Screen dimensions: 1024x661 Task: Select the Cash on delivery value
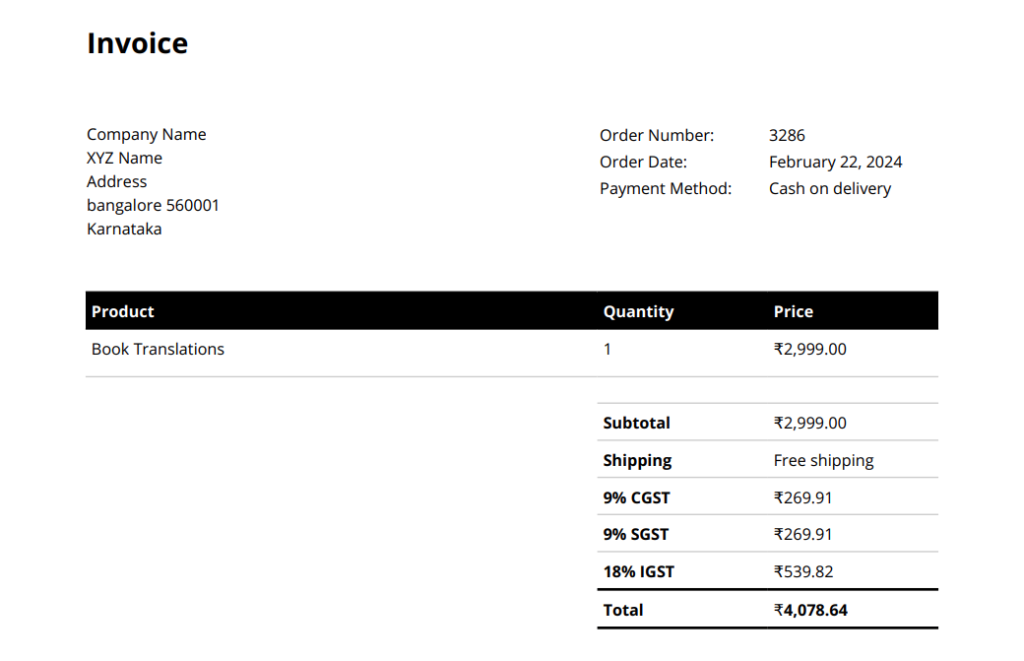tap(829, 188)
